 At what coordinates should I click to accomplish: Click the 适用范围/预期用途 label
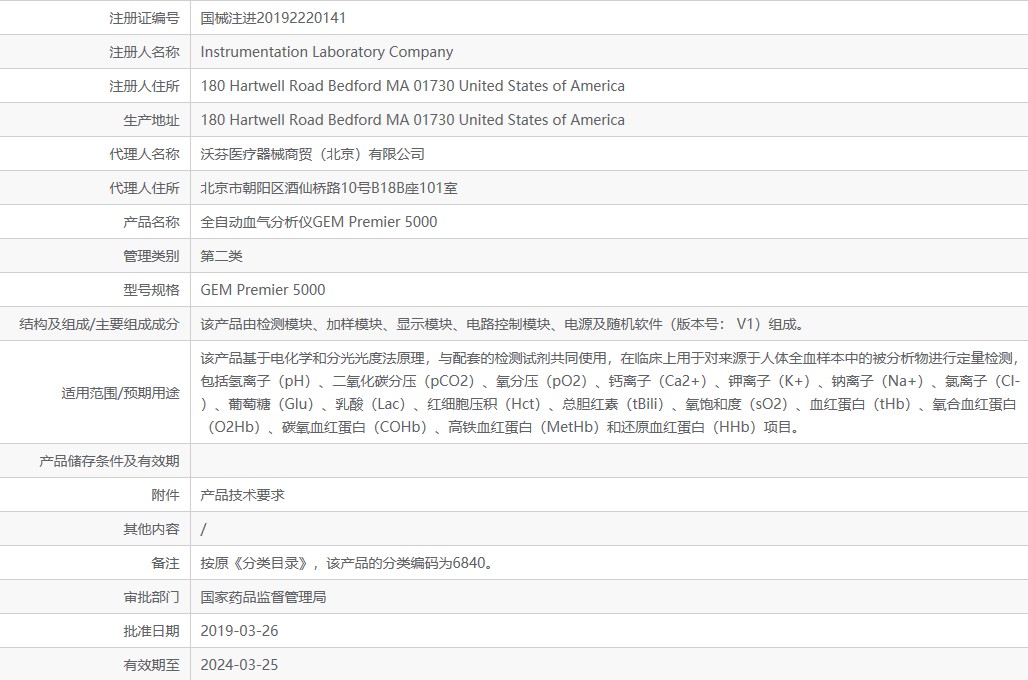[121, 393]
